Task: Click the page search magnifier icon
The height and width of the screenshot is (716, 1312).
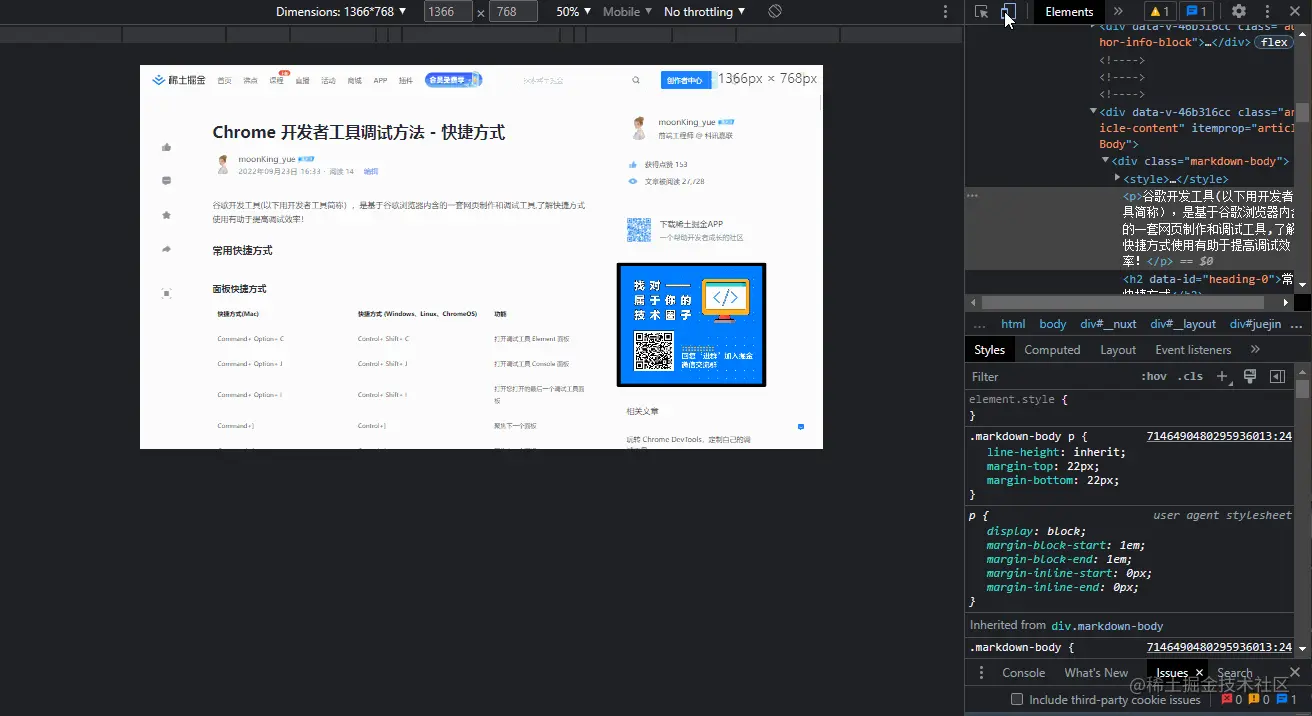Action: tap(635, 81)
